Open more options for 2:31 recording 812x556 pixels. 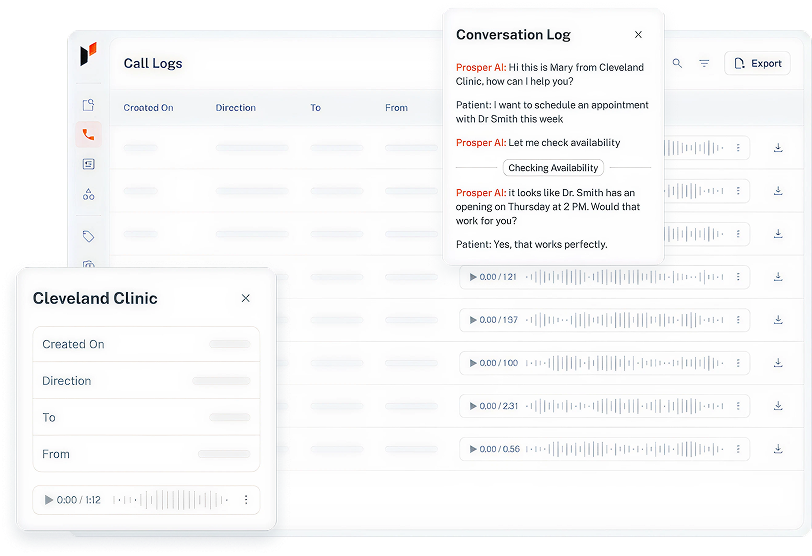click(x=738, y=406)
